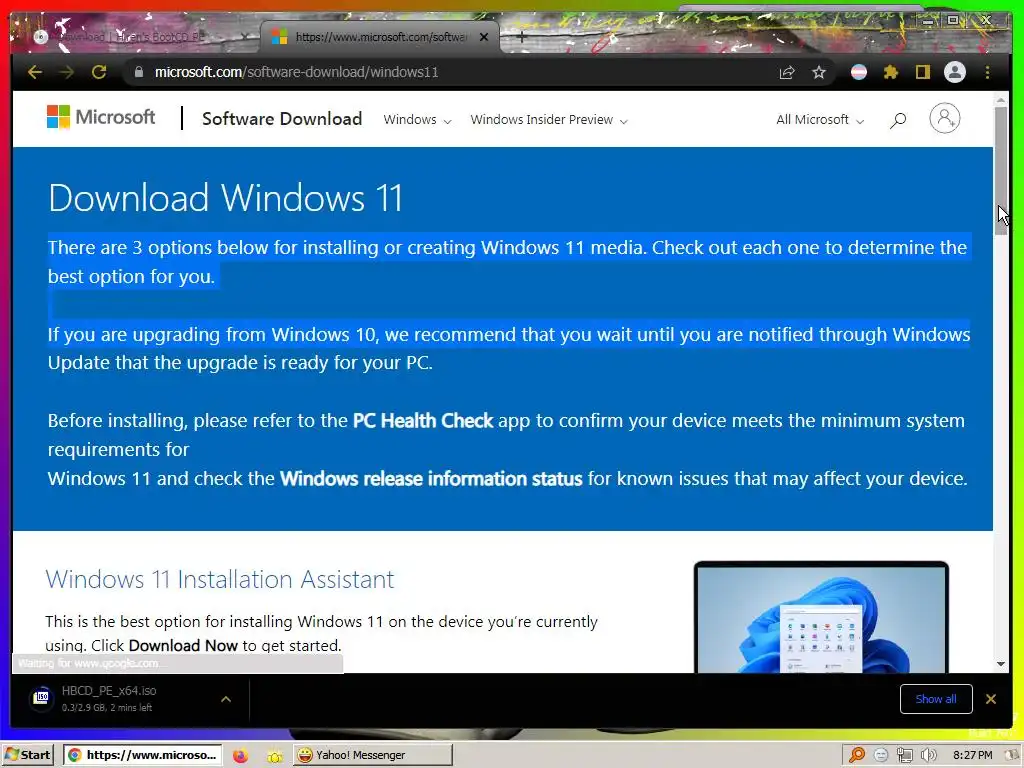Share this page using the share icon
Viewport: 1024px width, 768px height.
click(787, 72)
